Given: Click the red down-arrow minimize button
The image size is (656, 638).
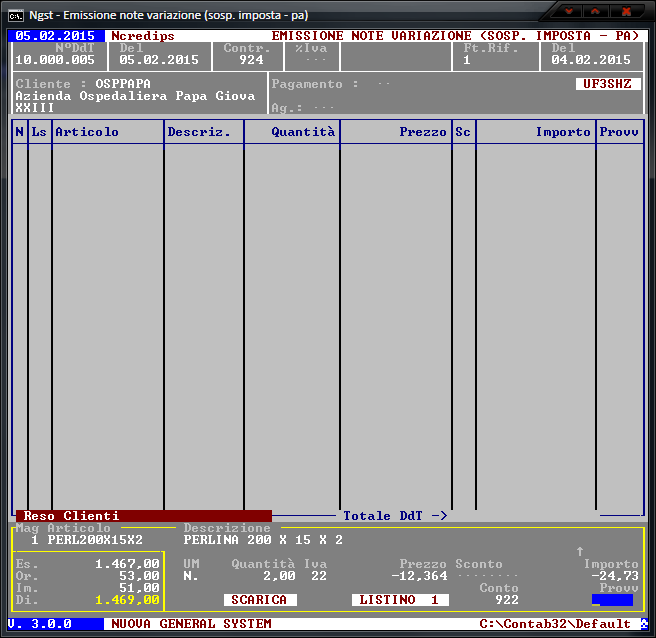Looking at the screenshot, I should (x=569, y=11).
